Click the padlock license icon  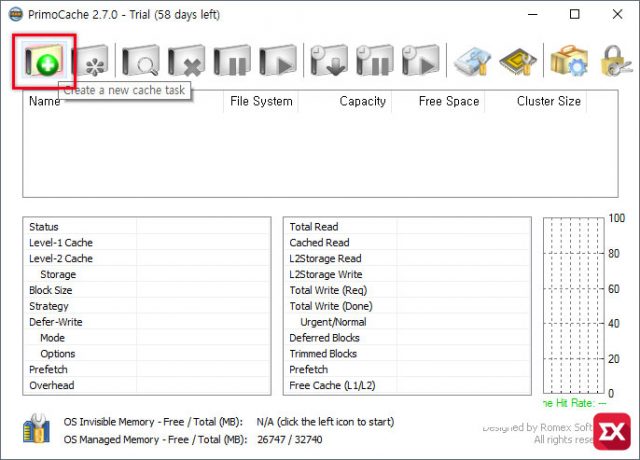click(616, 61)
